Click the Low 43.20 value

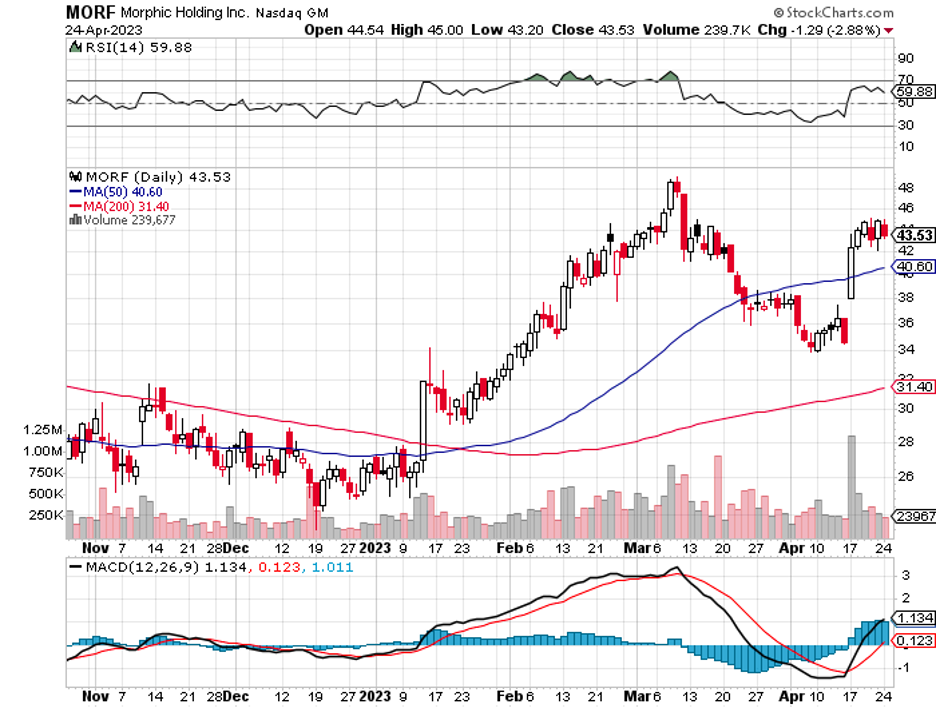point(507,30)
